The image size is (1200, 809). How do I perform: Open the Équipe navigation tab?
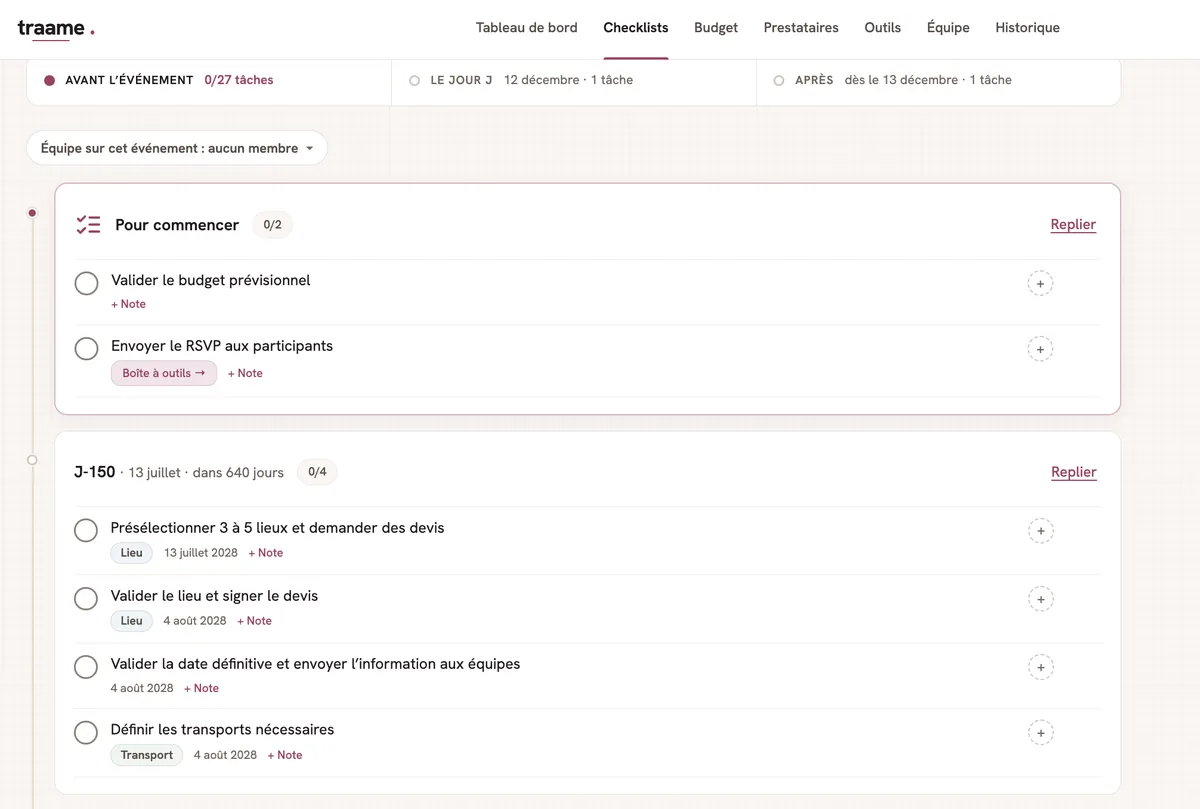(948, 28)
